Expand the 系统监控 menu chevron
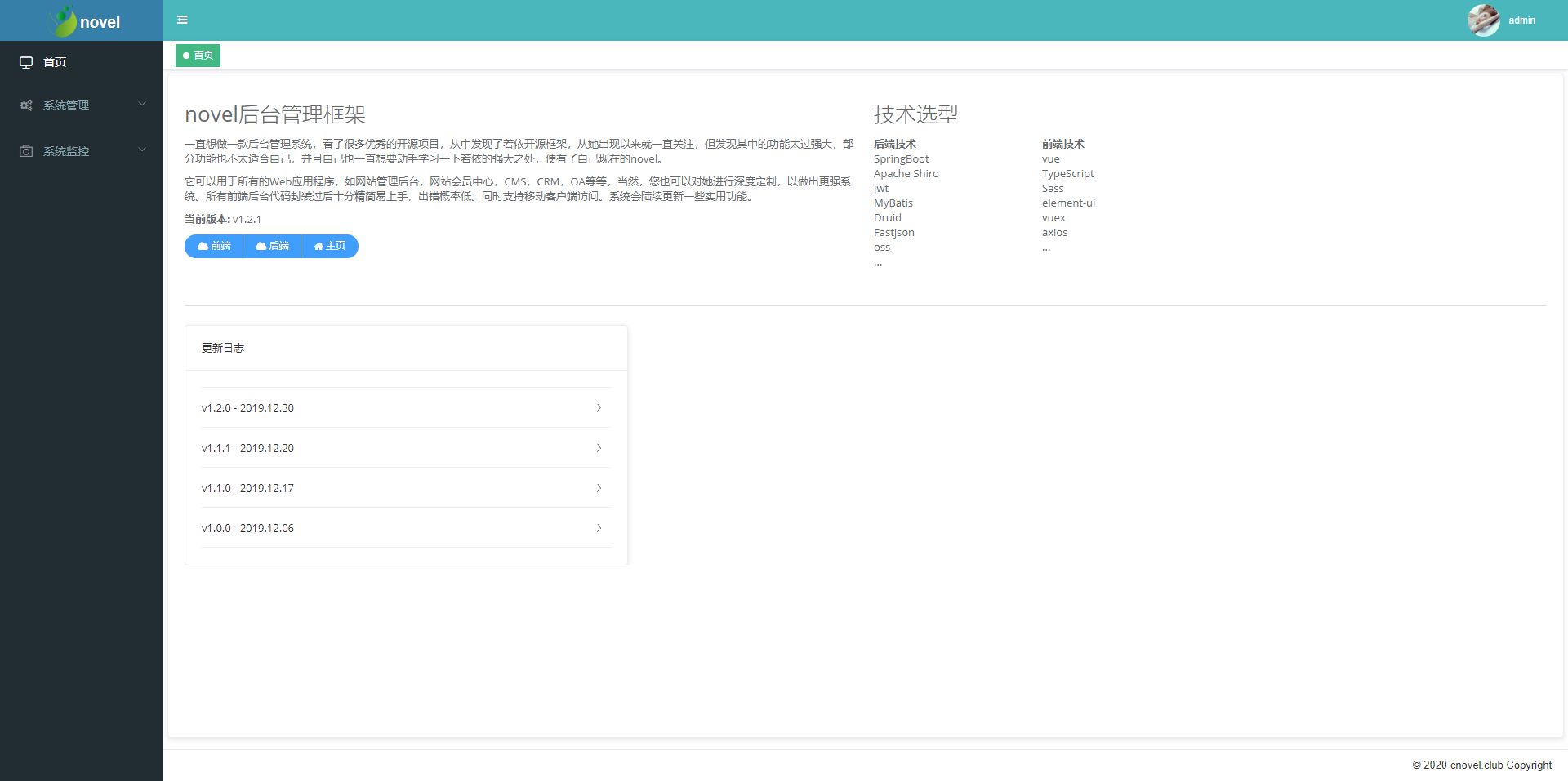 pos(142,150)
